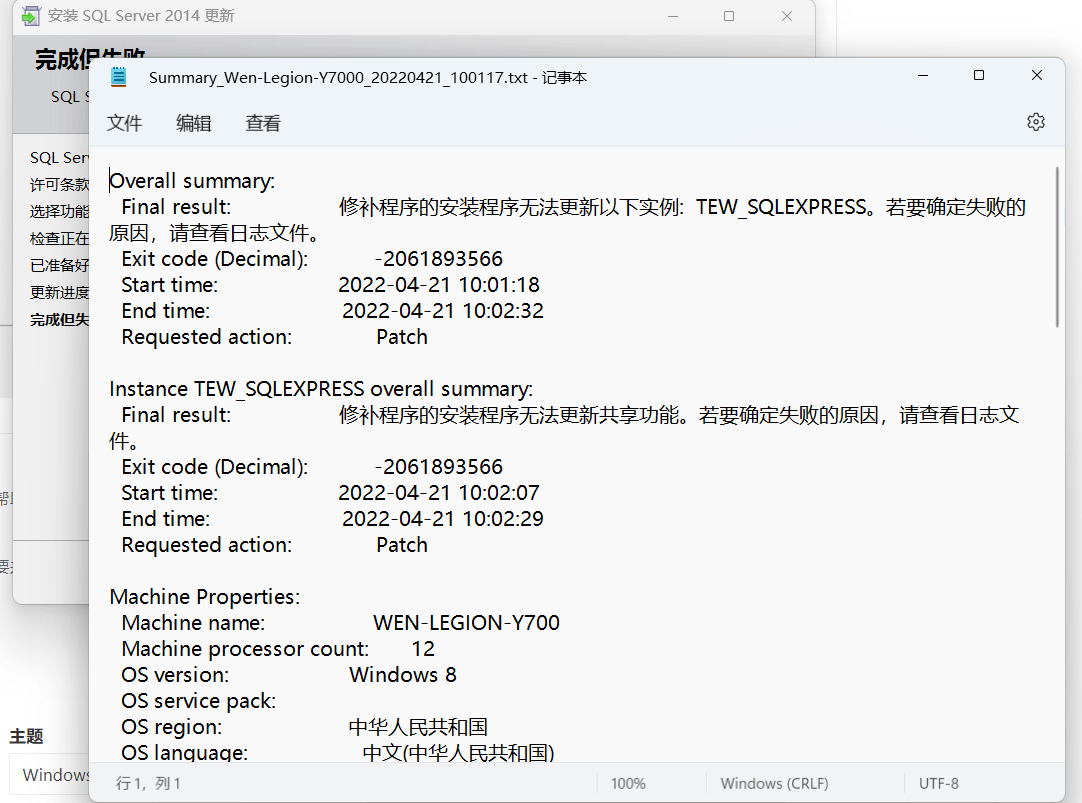
Task: Click End time value 2022-04-21 10:02:32
Action: [443, 311]
